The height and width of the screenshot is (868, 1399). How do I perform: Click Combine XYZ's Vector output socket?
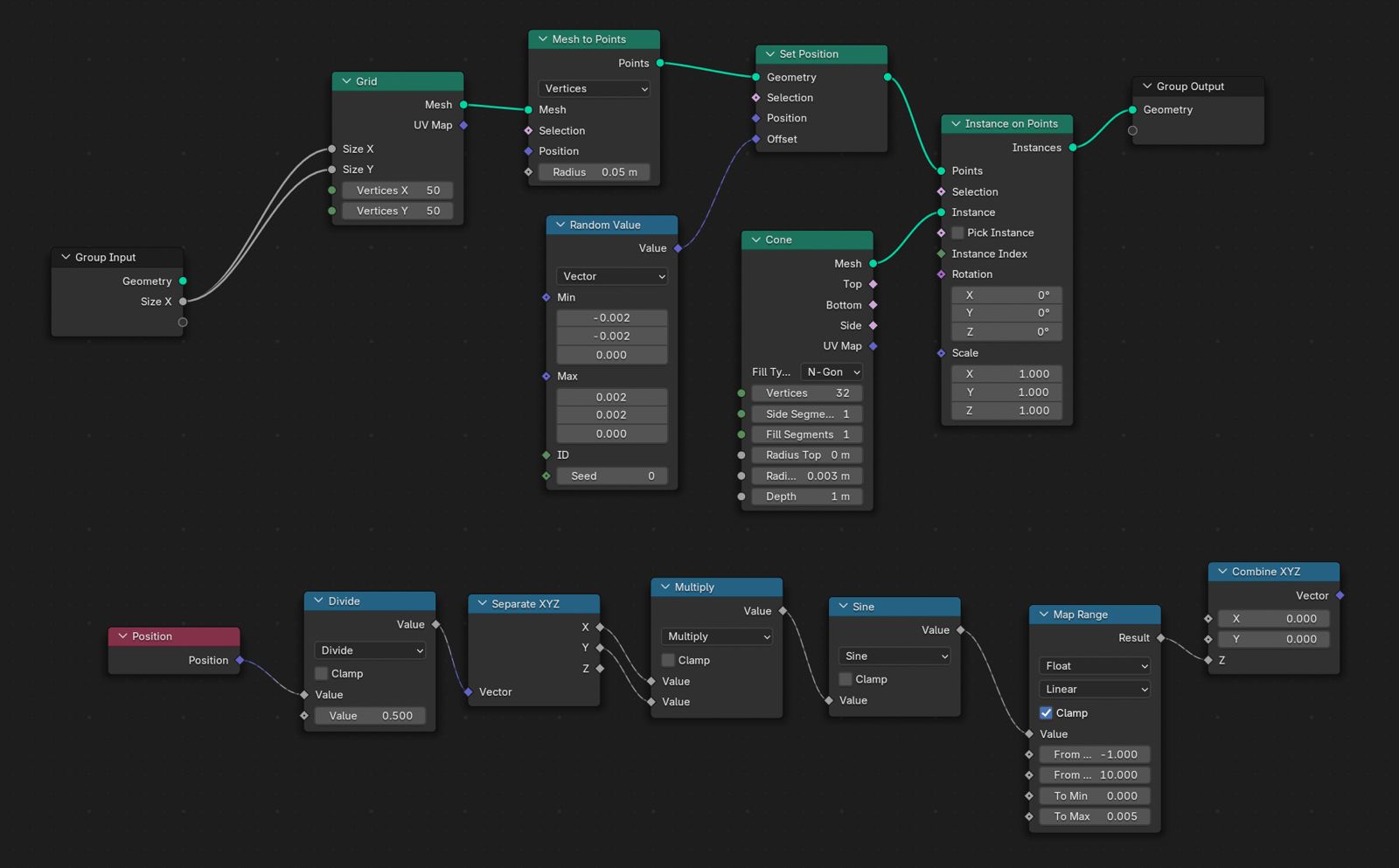coord(1340,595)
